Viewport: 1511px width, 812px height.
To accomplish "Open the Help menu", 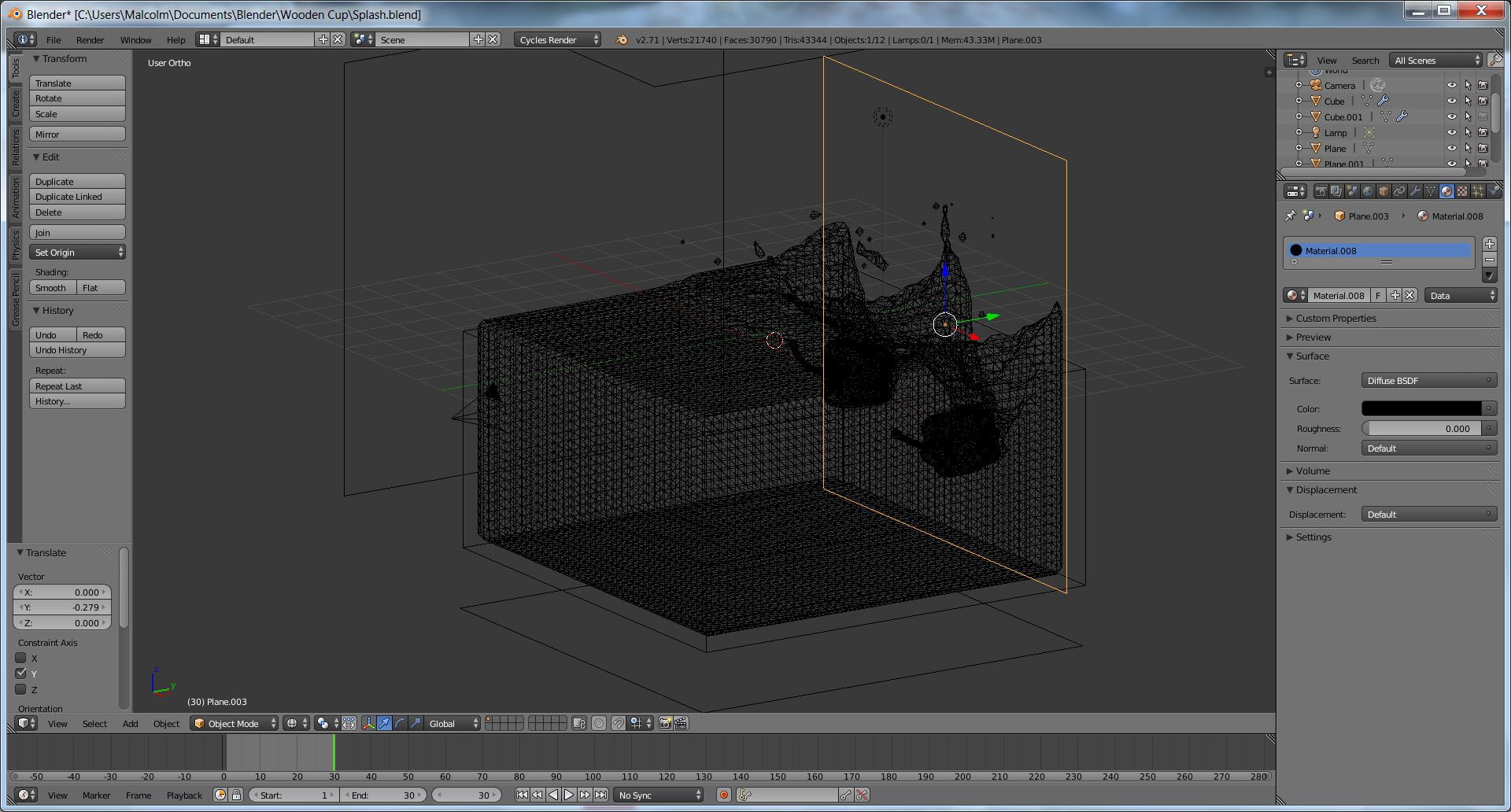I will [175, 39].
